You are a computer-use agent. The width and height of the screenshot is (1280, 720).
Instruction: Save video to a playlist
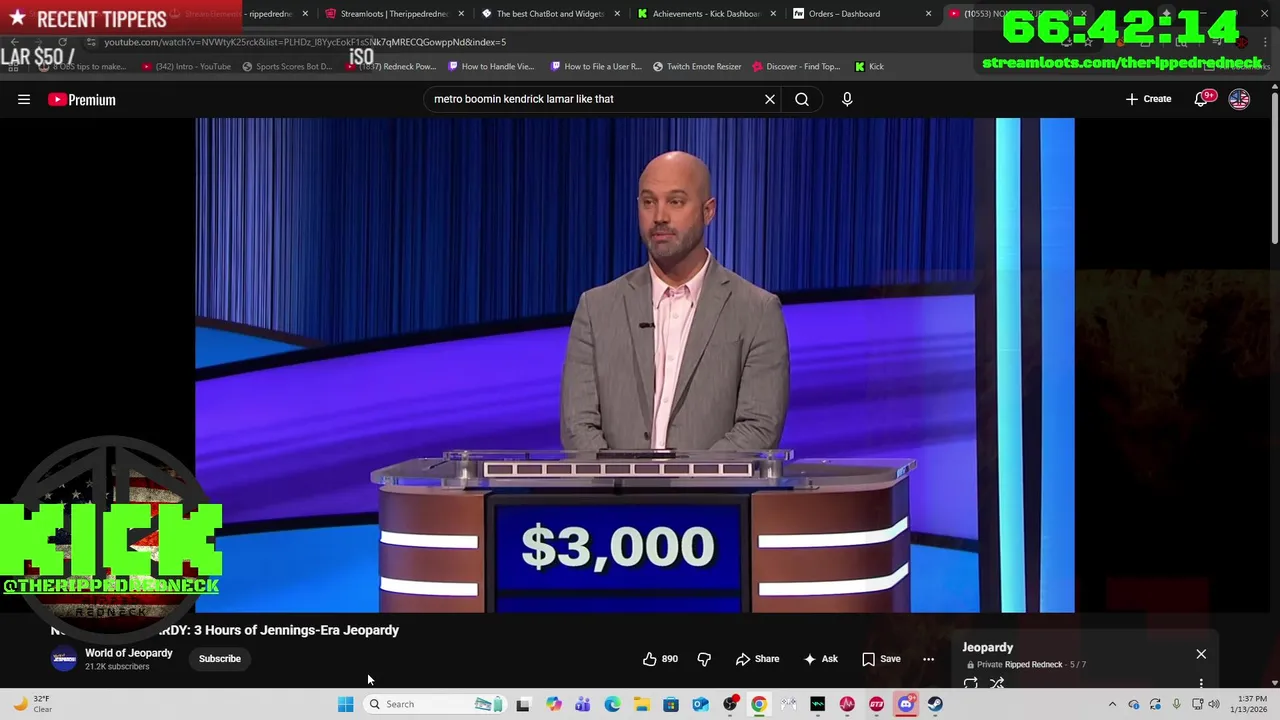(x=881, y=659)
